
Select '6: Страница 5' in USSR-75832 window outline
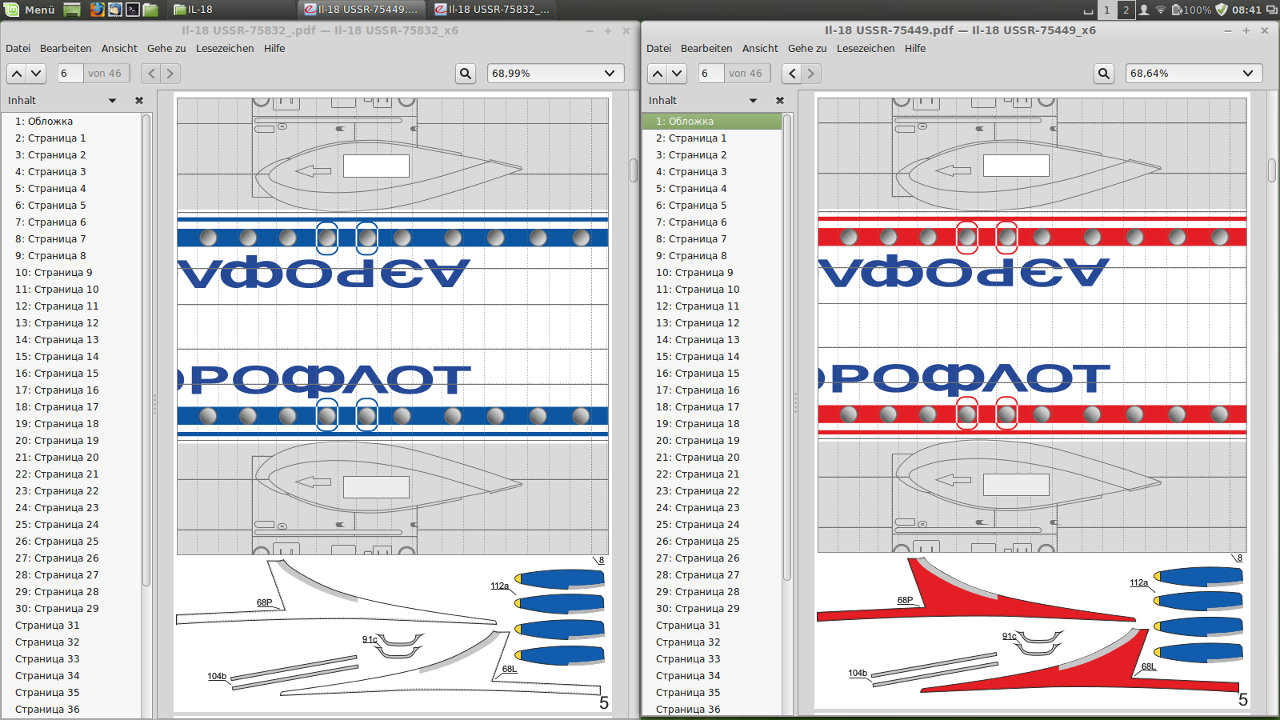click(x=71, y=205)
